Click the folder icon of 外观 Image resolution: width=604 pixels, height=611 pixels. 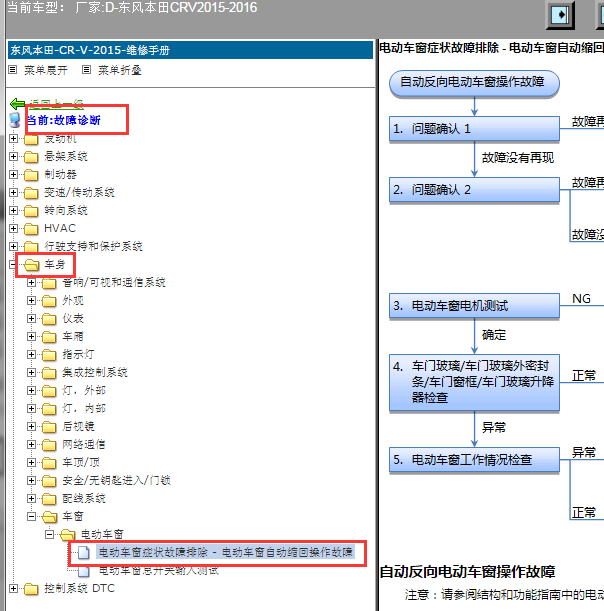[49, 301]
